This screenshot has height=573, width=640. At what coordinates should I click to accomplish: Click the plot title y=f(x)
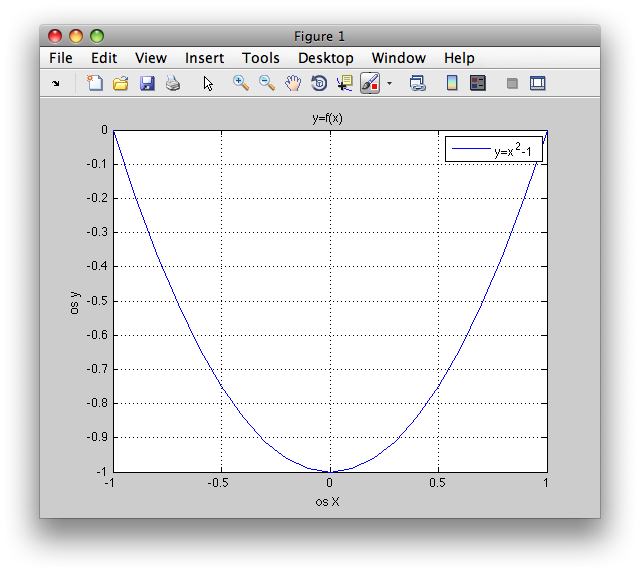(x=327, y=118)
